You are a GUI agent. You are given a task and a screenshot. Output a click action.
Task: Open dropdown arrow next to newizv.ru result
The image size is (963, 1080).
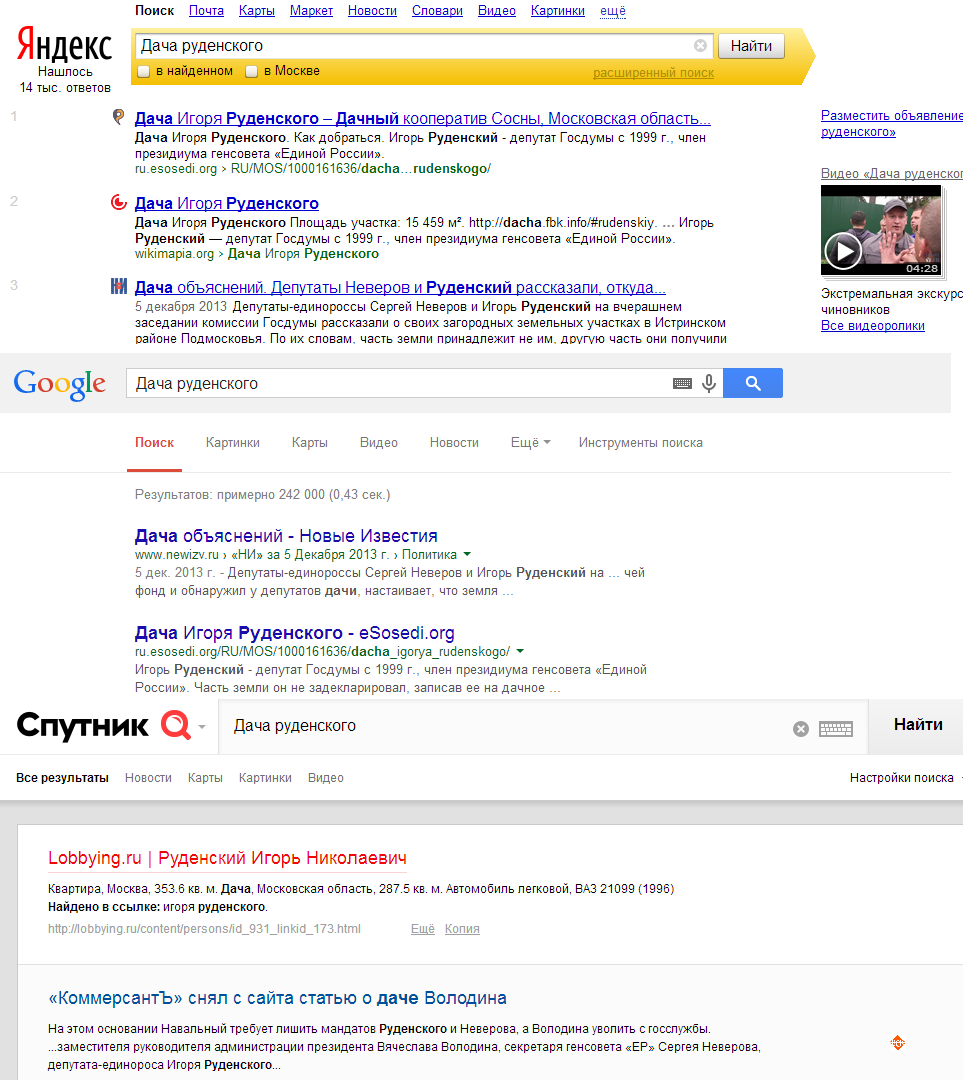pyautogui.click(x=467, y=554)
